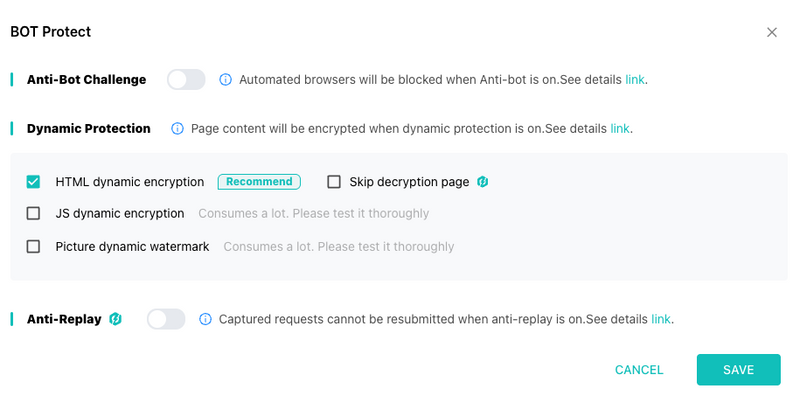Click the CANCEL button

point(639,370)
